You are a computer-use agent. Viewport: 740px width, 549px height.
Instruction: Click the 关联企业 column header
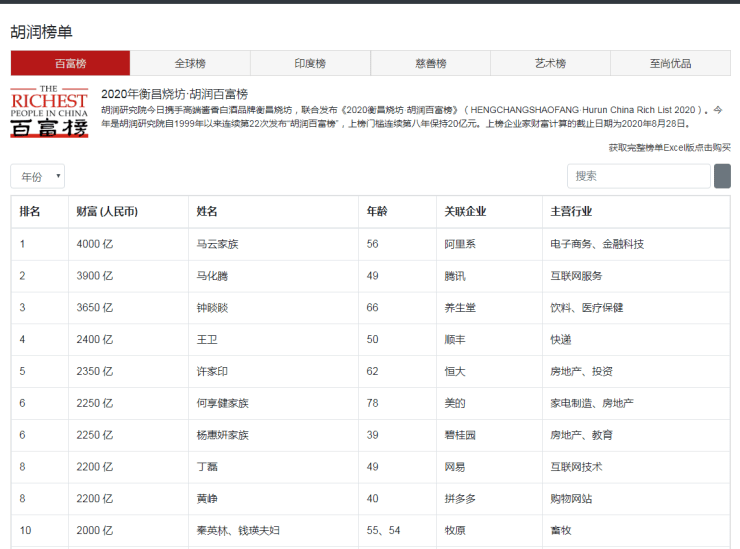click(x=465, y=212)
